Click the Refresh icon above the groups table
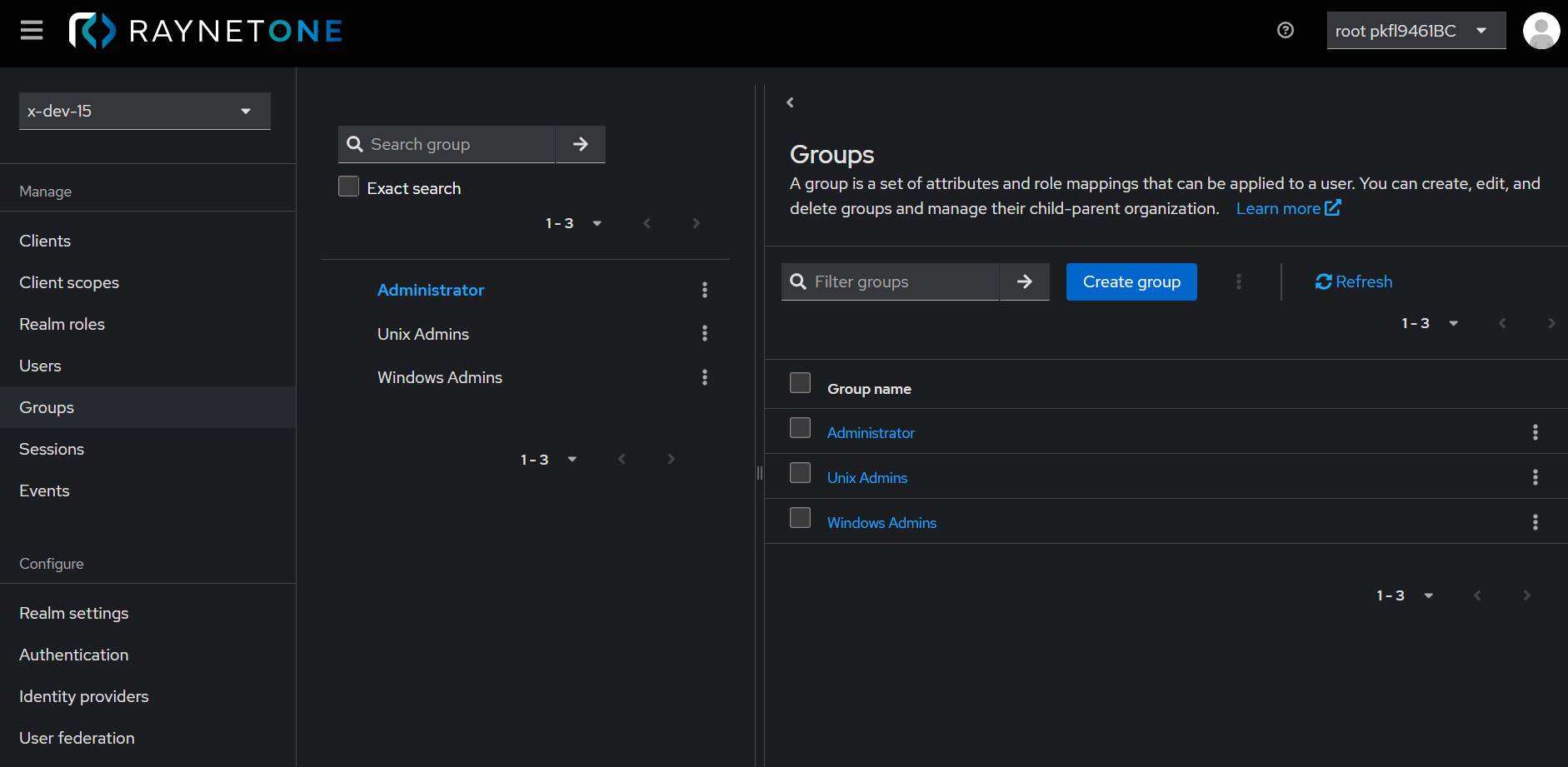The image size is (1568, 767). point(1323,281)
